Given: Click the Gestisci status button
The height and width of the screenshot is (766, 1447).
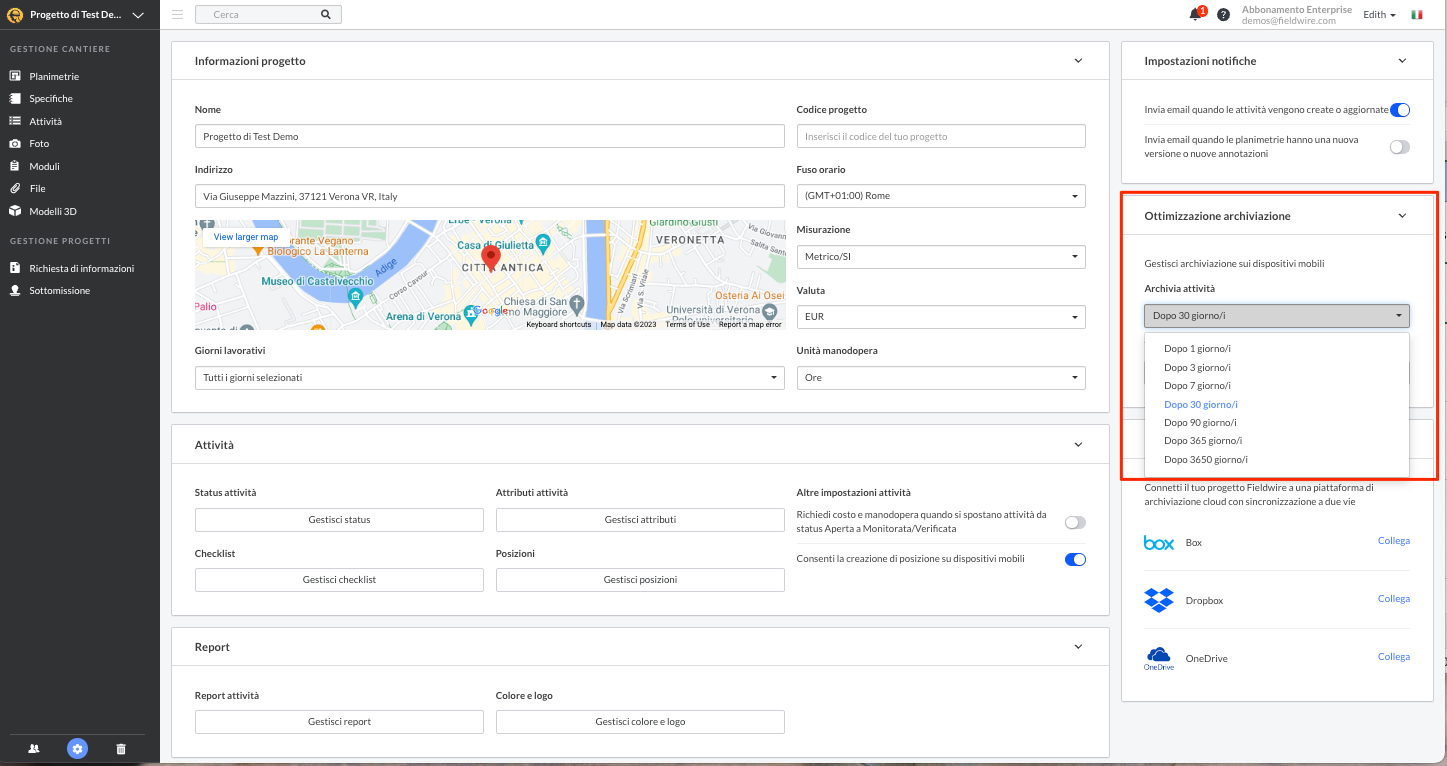Looking at the screenshot, I should click(x=339, y=520).
